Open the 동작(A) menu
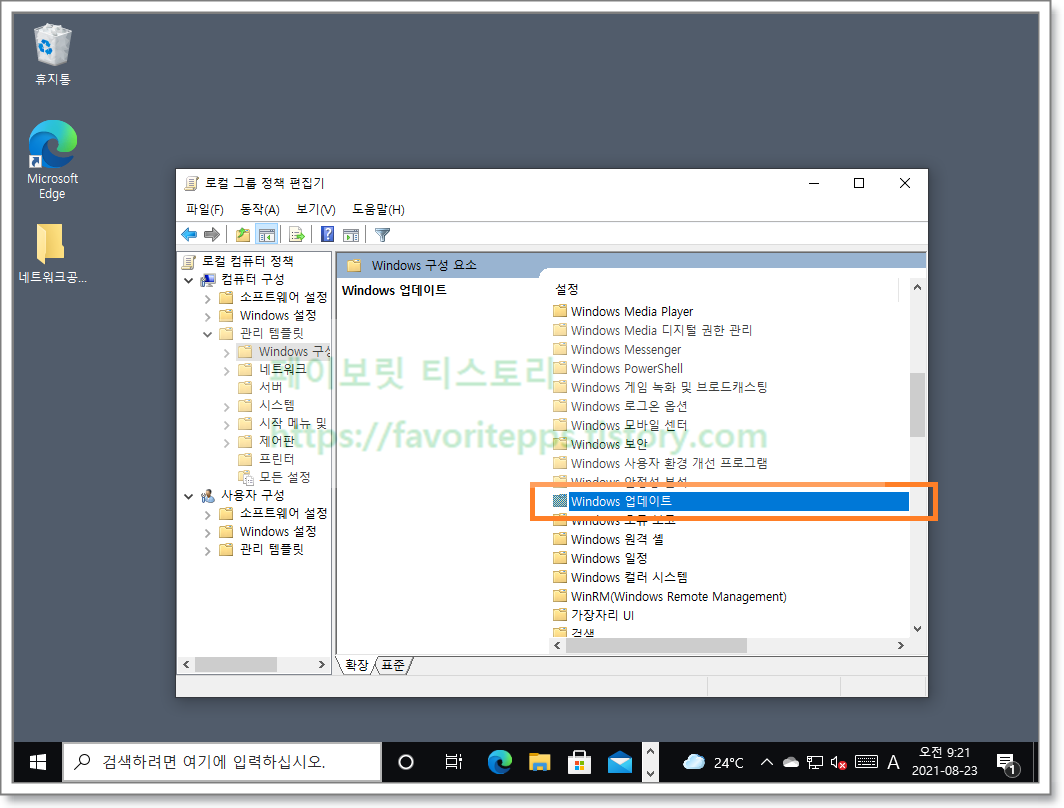The image size is (1064, 808). click(260, 210)
